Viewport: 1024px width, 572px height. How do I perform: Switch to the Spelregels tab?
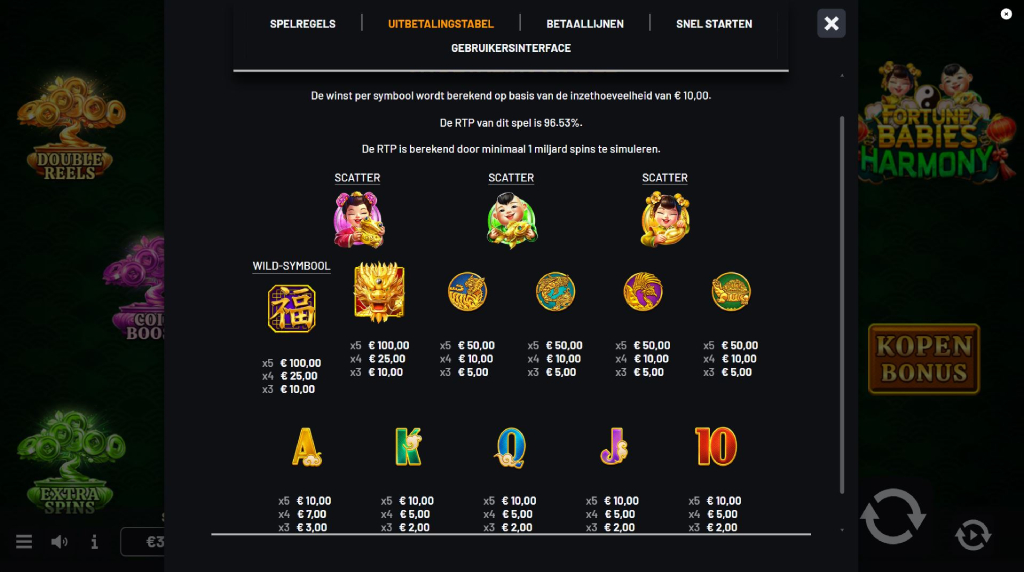coord(303,24)
